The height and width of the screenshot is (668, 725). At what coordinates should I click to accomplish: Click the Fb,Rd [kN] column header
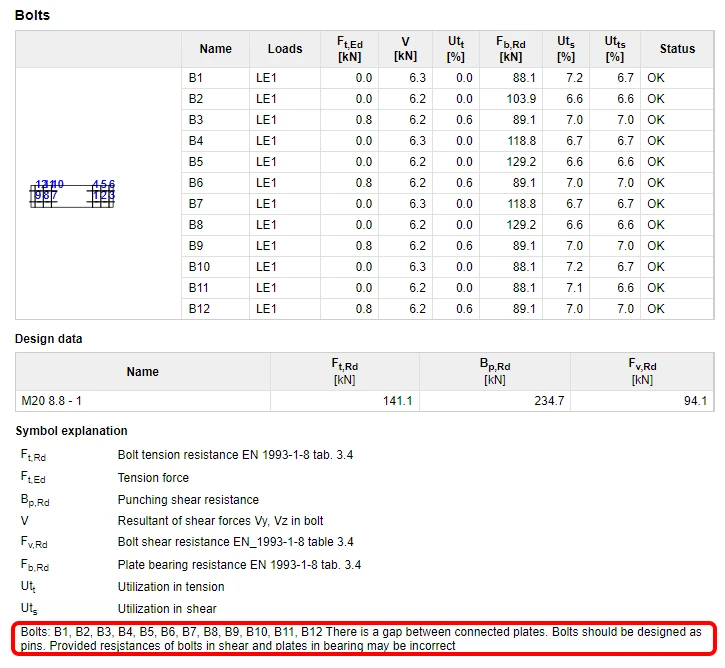click(511, 49)
